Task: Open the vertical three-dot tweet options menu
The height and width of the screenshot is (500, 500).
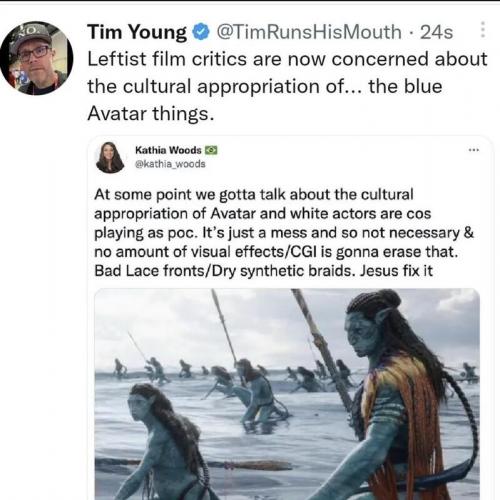Action: 482,30
